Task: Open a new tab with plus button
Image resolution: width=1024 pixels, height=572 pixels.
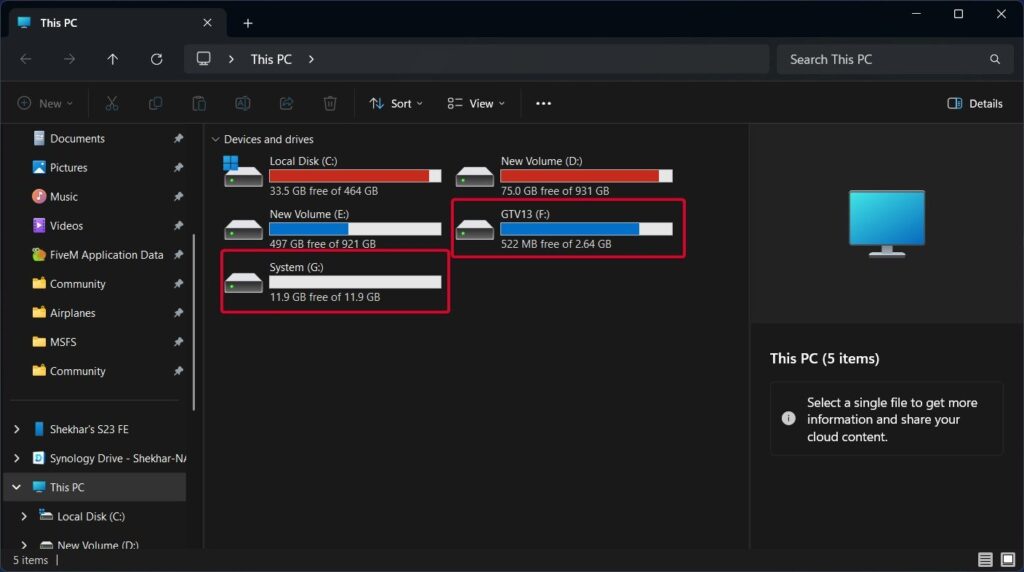Action: 248,23
